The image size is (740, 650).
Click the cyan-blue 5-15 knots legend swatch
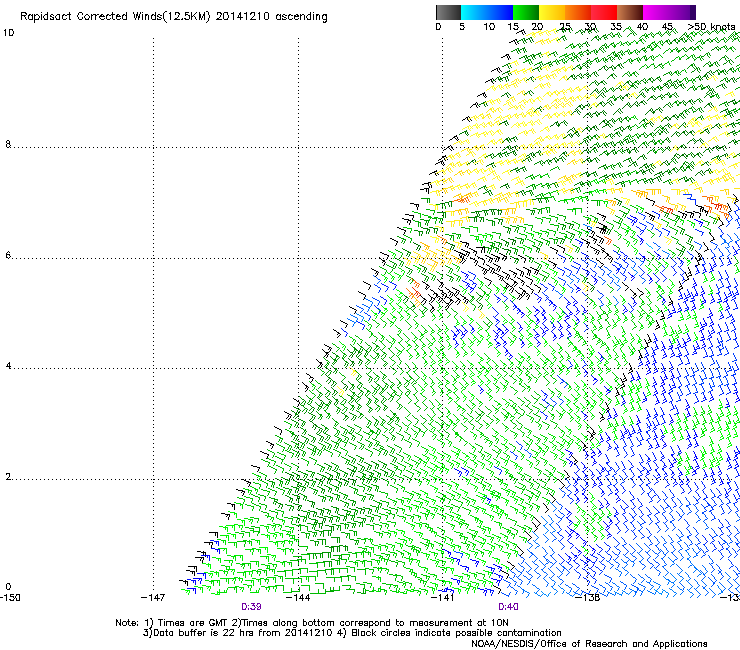pyautogui.click(x=487, y=12)
